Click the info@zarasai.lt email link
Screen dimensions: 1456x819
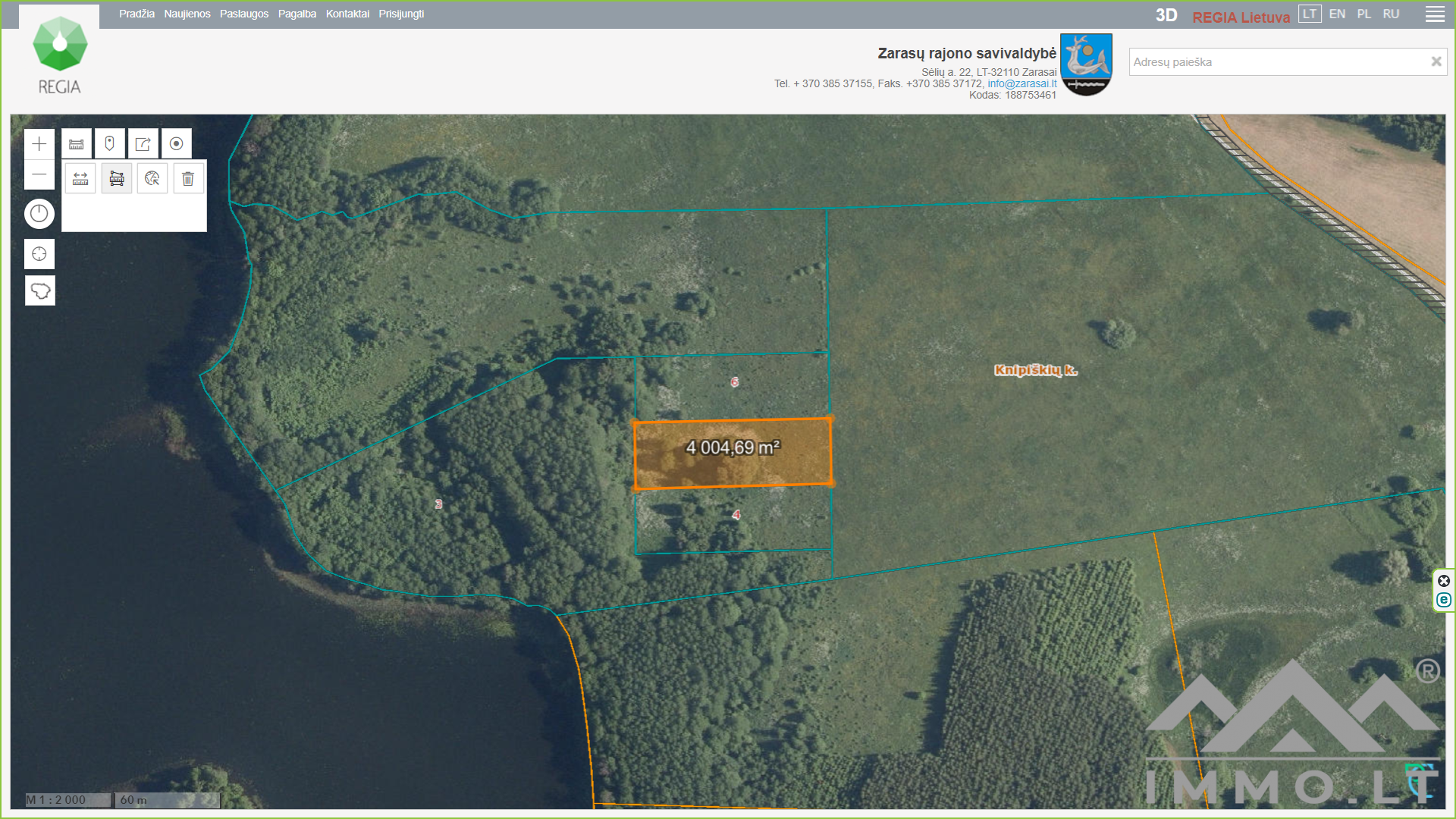click(x=1021, y=83)
